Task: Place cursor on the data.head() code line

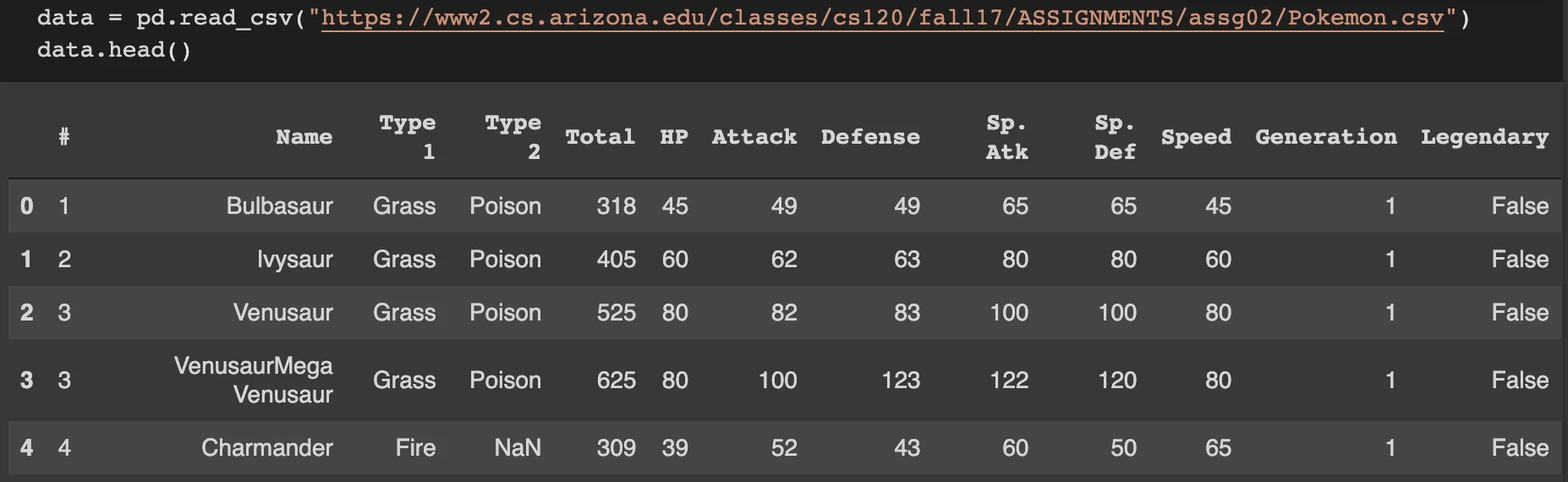Action: (114, 50)
